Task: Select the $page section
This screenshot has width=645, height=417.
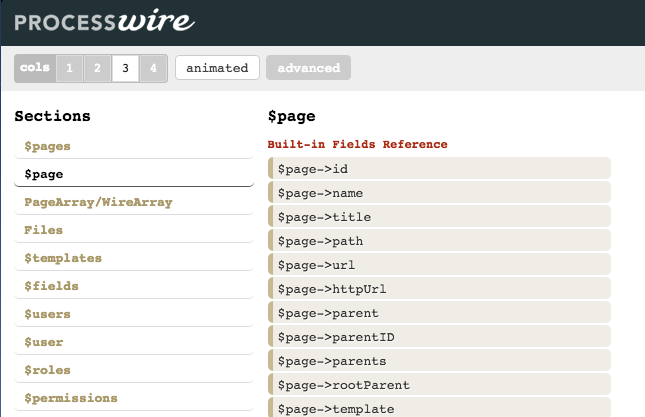Action: pyautogui.click(x=134, y=174)
